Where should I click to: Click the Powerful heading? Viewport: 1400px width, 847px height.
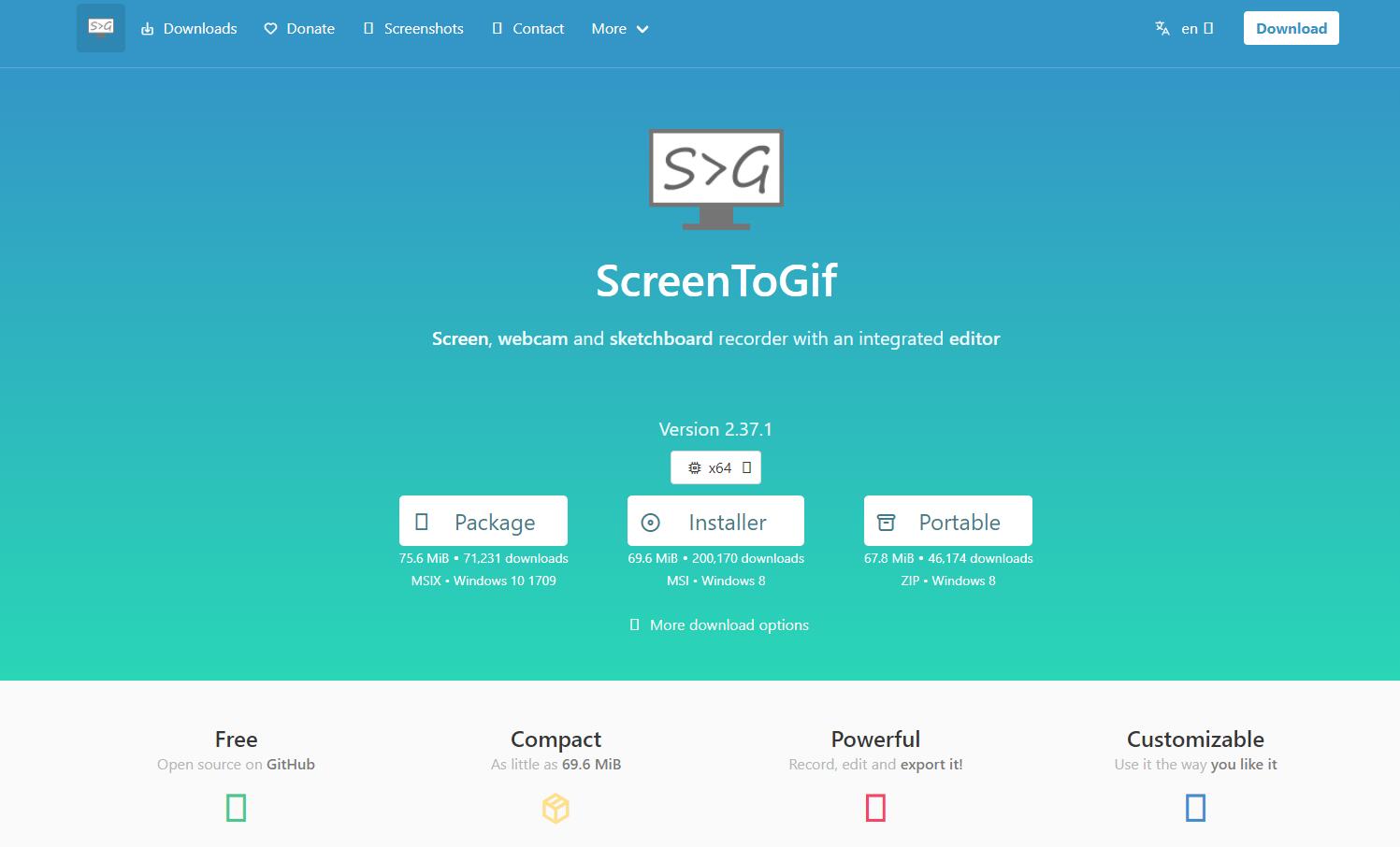(x=875, y=739)
